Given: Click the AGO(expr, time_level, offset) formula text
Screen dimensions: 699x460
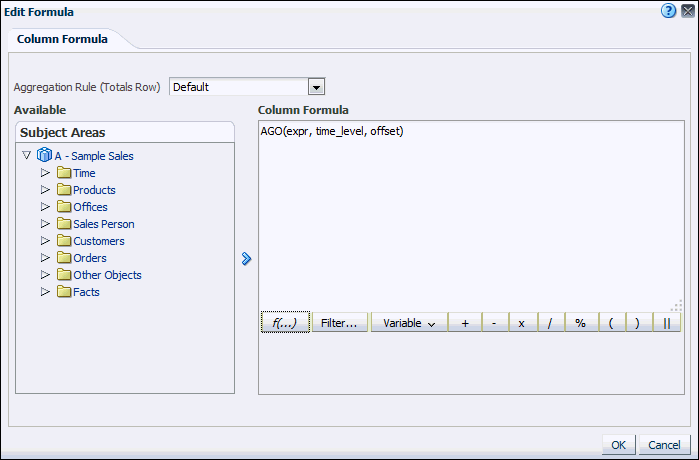Looking at the screenshot, I should click(x=332, y=131).
